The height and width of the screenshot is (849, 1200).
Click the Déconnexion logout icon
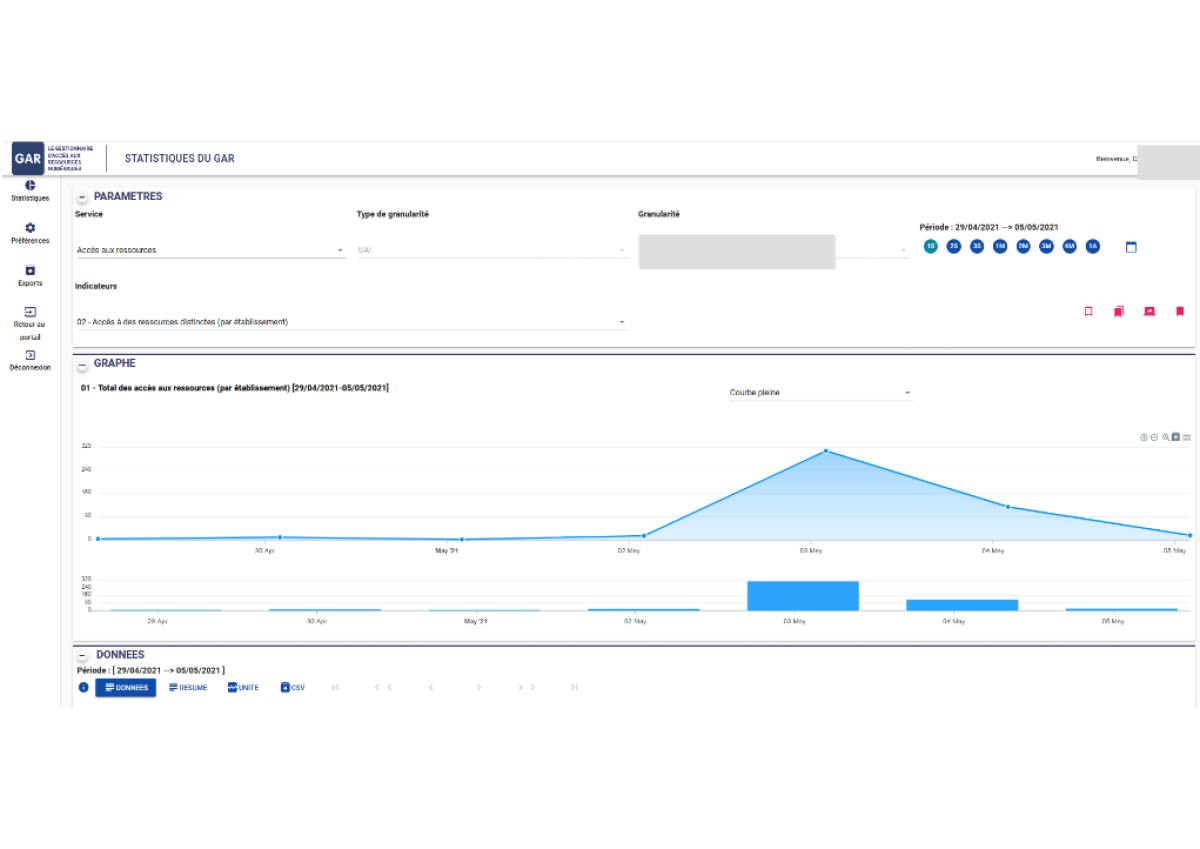pyautogui.click(x=30, y=356)
